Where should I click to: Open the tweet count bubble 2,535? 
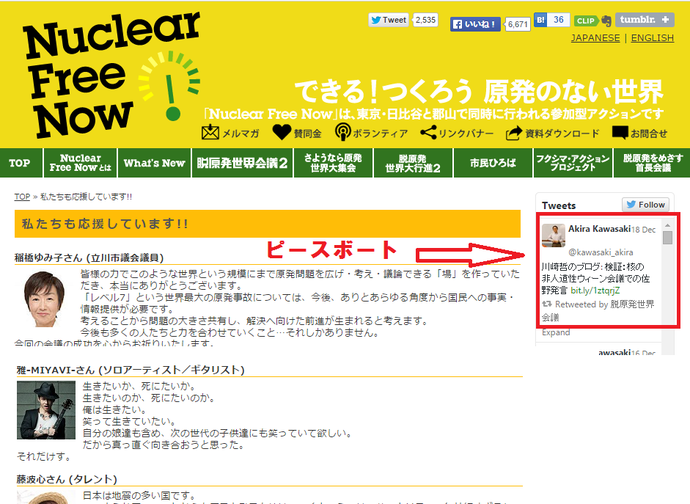click(426, 20)
